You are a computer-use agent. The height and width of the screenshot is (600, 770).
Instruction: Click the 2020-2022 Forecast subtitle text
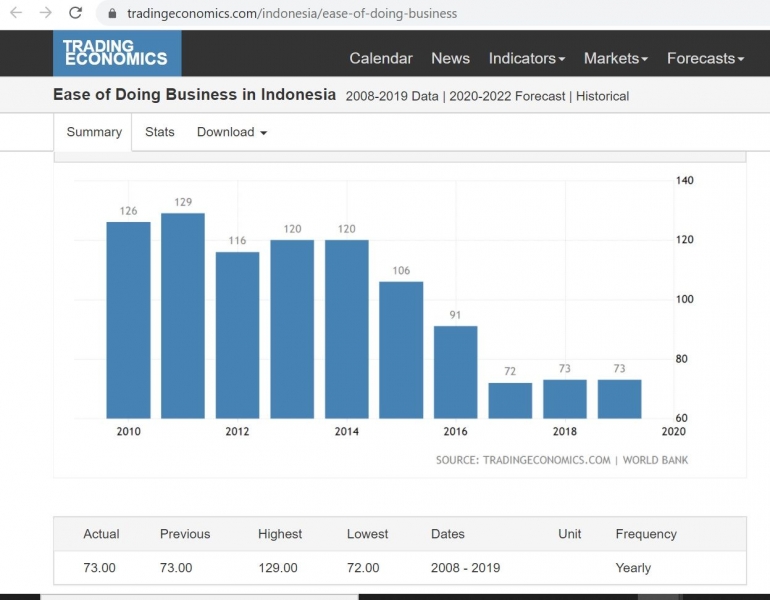point(507,96)
